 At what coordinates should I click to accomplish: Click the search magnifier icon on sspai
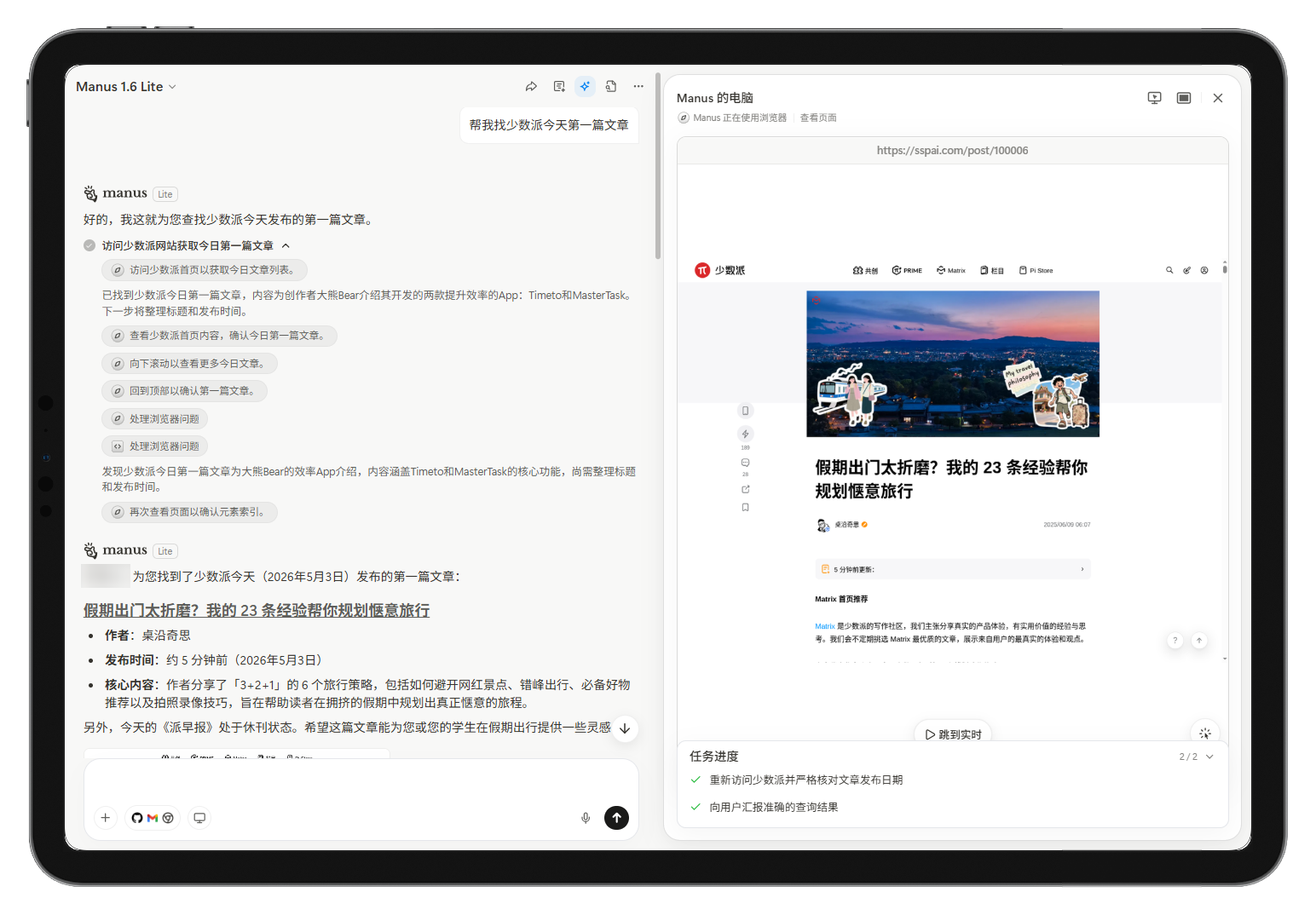1169,270
